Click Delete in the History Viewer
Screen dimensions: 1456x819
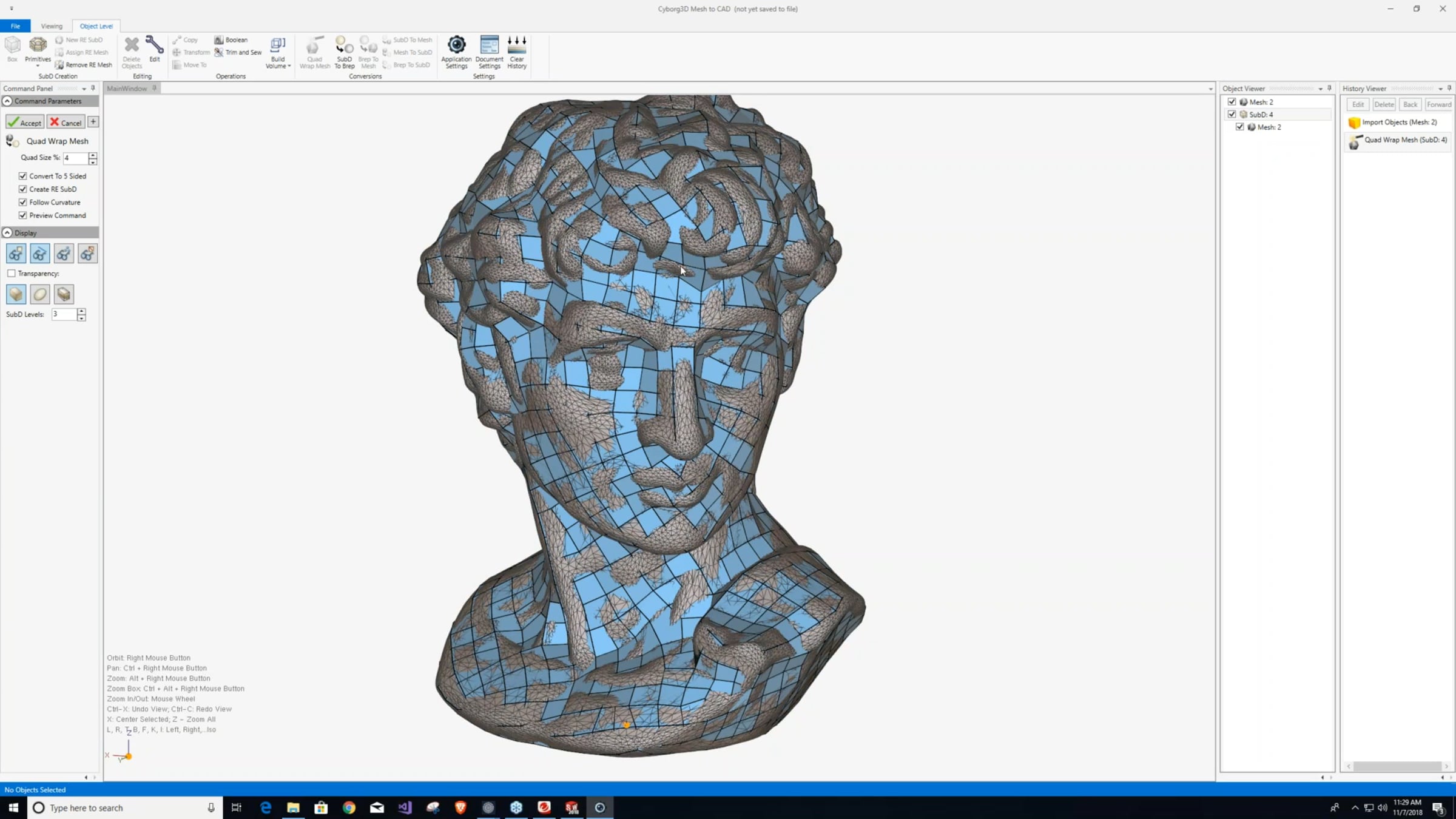click(x=1384, y=104)
